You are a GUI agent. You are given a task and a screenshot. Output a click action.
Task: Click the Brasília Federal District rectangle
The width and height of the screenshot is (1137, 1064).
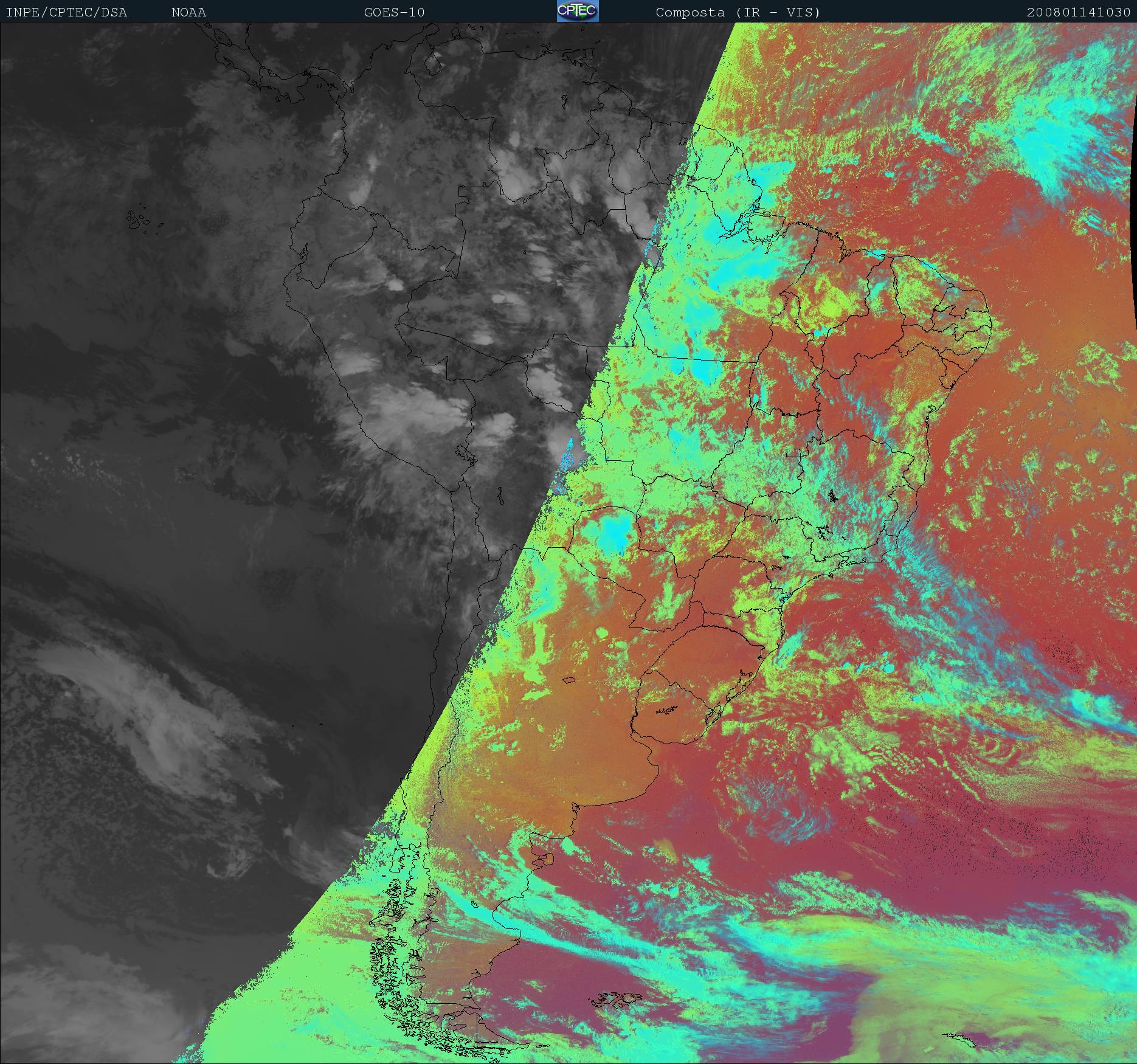click(x=793, y=452)
